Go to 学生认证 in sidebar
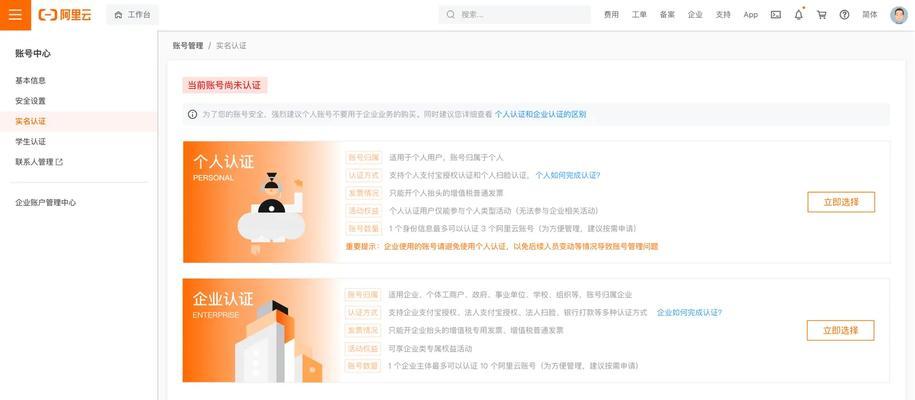 [x=30, y=142]
